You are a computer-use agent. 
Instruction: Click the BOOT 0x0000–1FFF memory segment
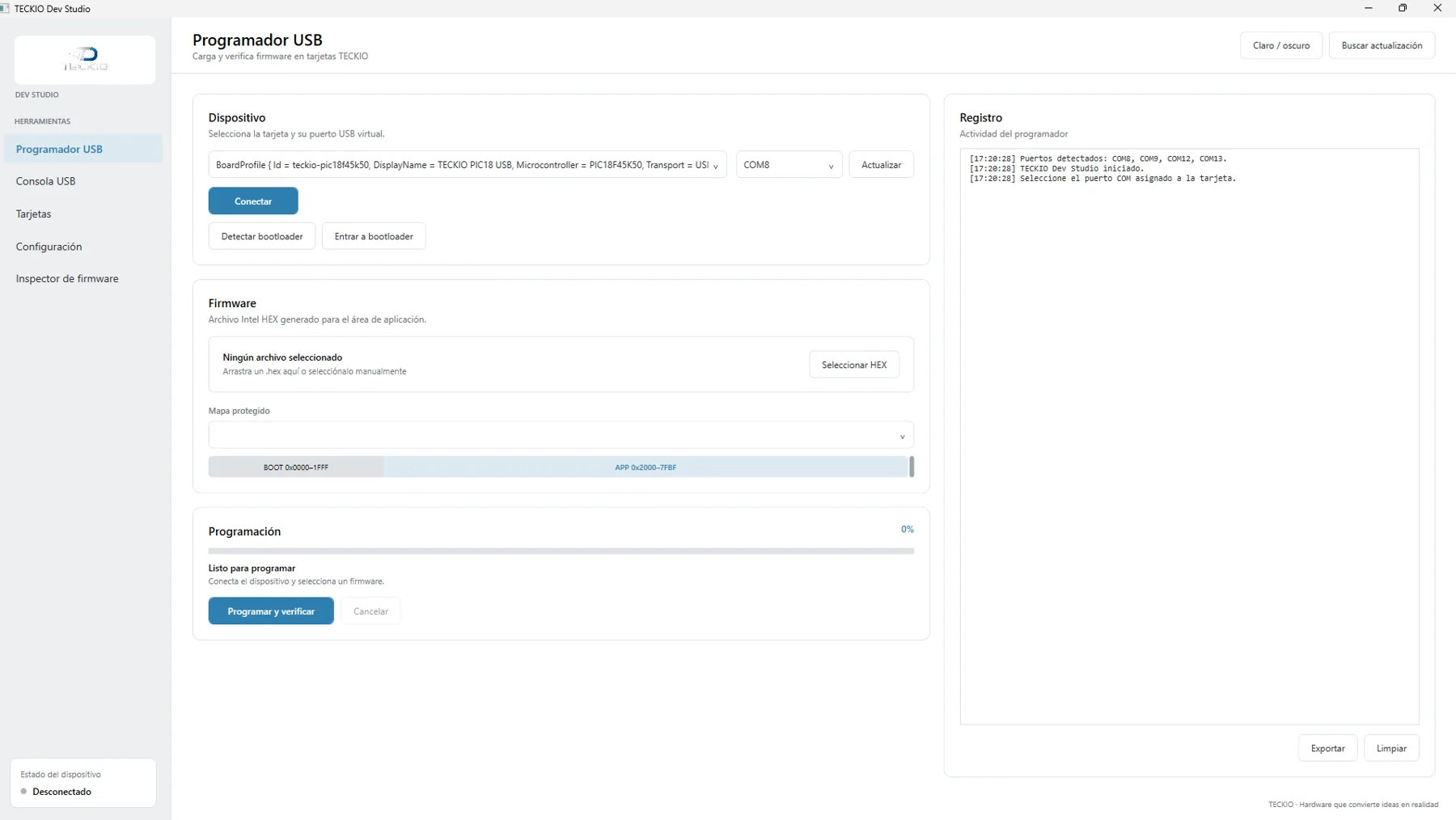click(x=296, y=467)
